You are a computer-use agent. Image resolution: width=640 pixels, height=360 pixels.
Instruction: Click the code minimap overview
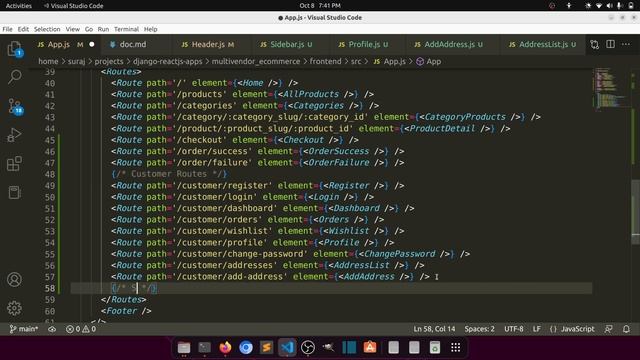click(611, 89)
